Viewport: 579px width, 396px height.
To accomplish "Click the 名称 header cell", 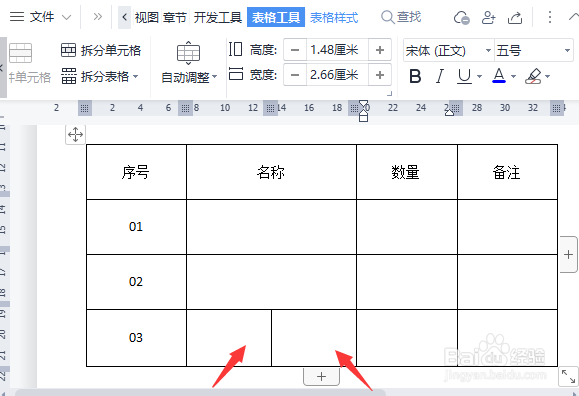I will [x=271, y=172].
